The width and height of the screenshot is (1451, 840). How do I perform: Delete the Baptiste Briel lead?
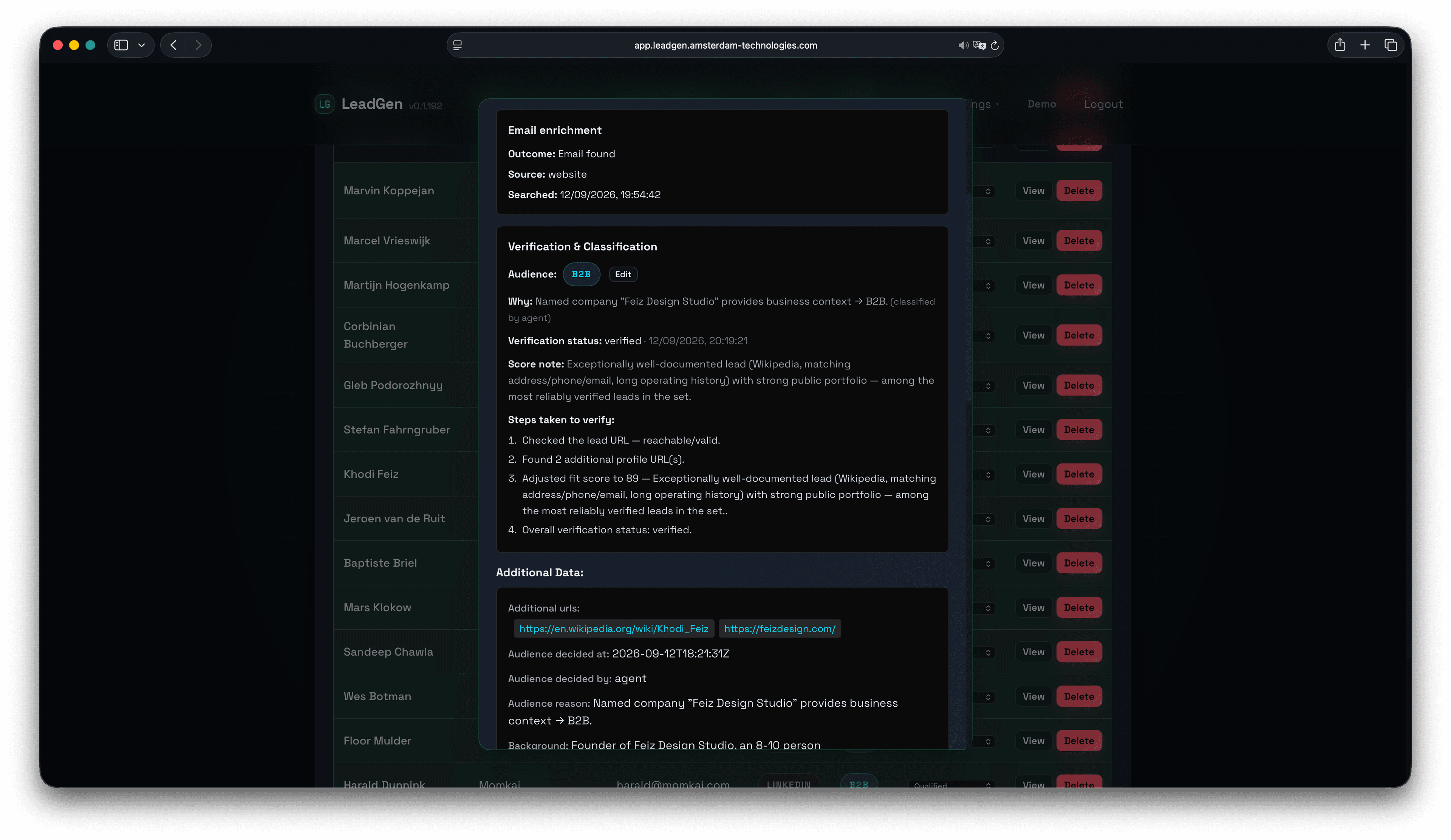tap(1079, 563)
